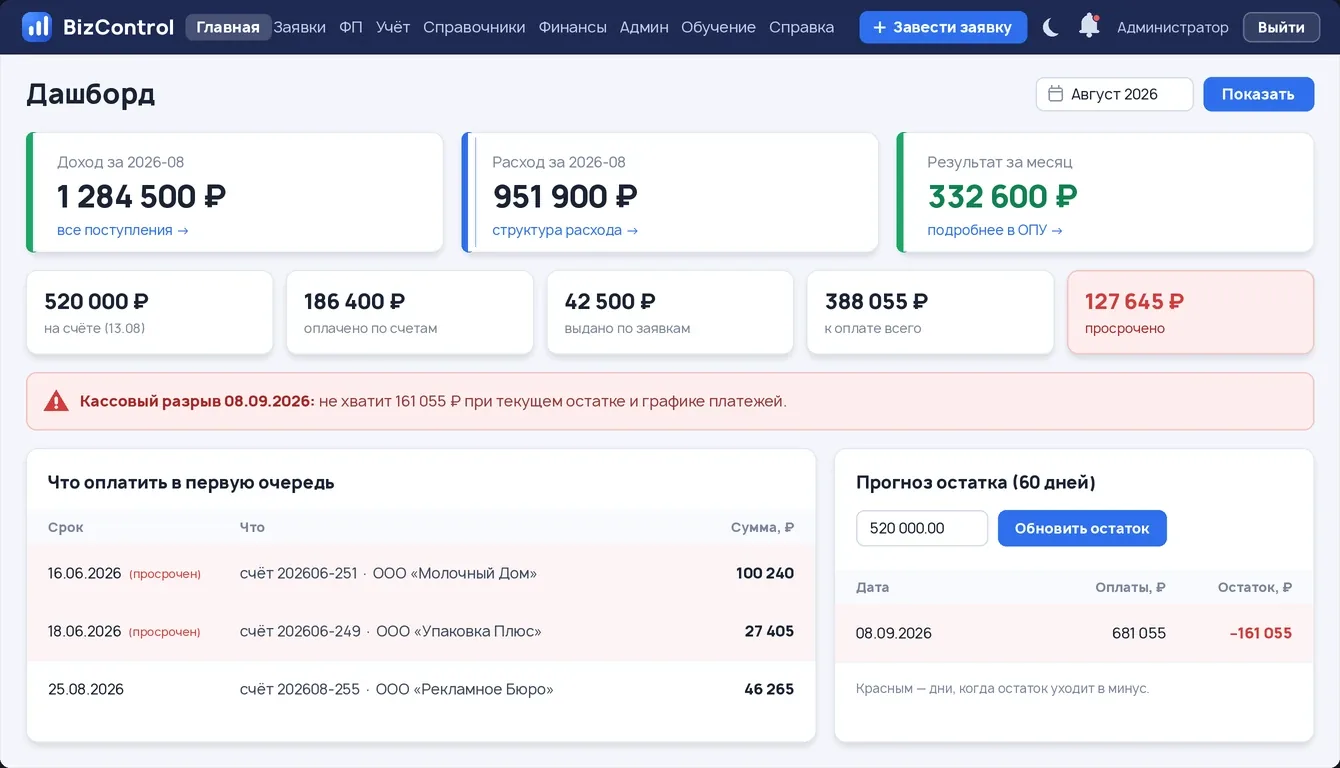Click the balance input field 520 000.00
This screenshot has width=1340, height=768.
click(922, 528)
